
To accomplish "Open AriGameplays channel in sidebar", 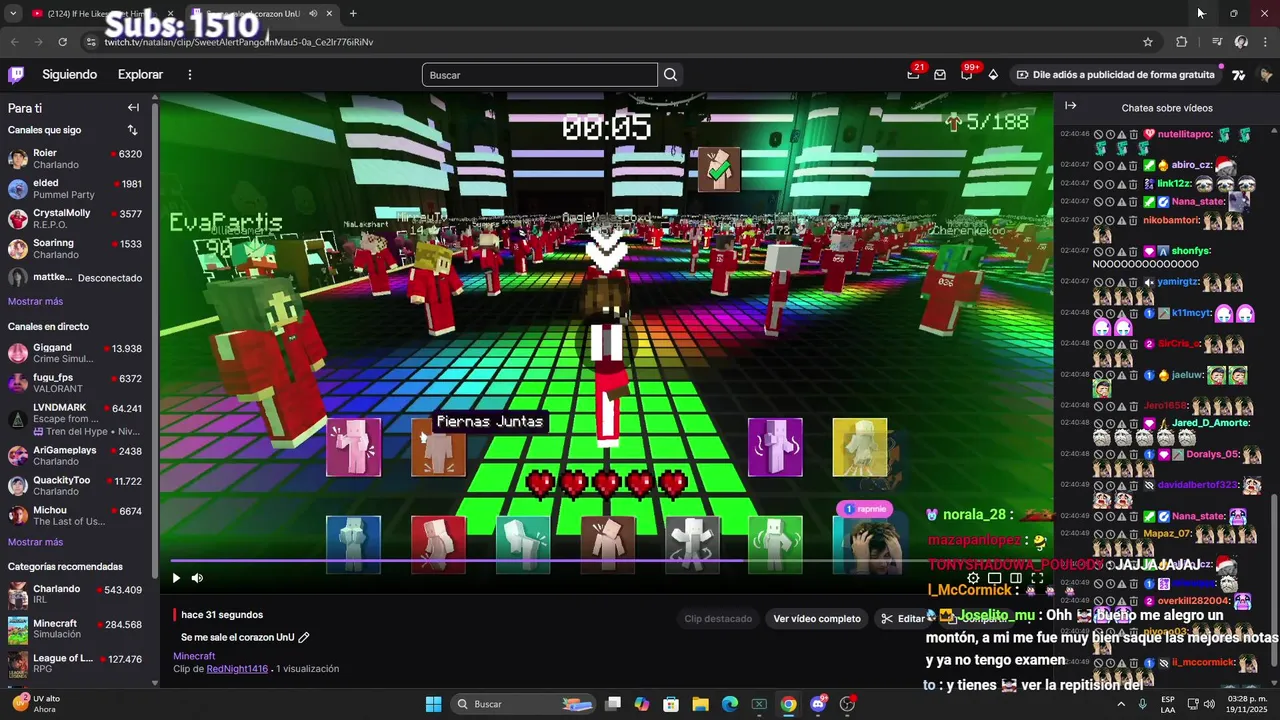I will (76, 456).
